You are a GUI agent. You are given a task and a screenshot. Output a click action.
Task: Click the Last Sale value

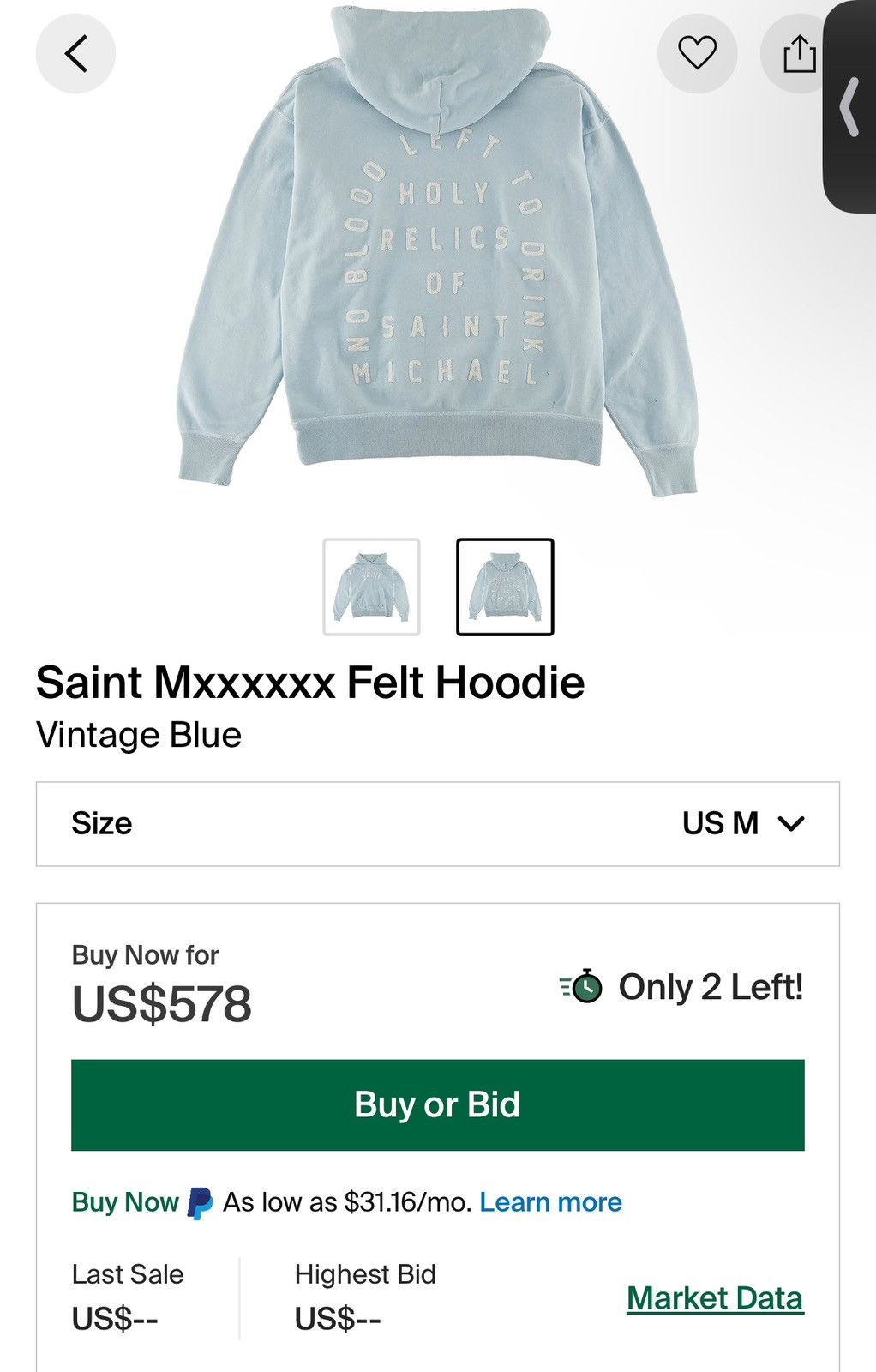pyautogui.click(x=115, y=1319)
